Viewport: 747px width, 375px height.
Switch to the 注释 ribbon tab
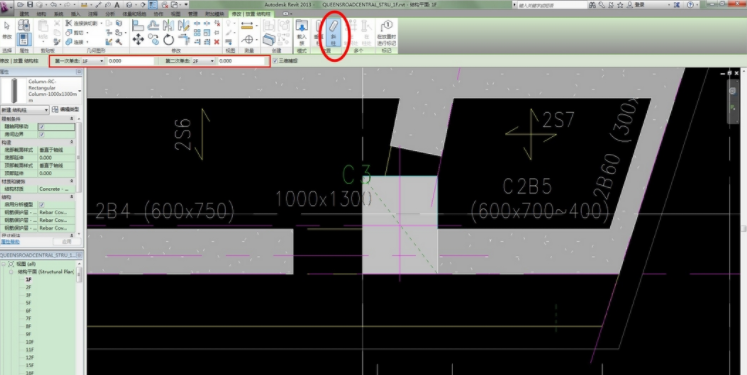click(x=93, y=14)
